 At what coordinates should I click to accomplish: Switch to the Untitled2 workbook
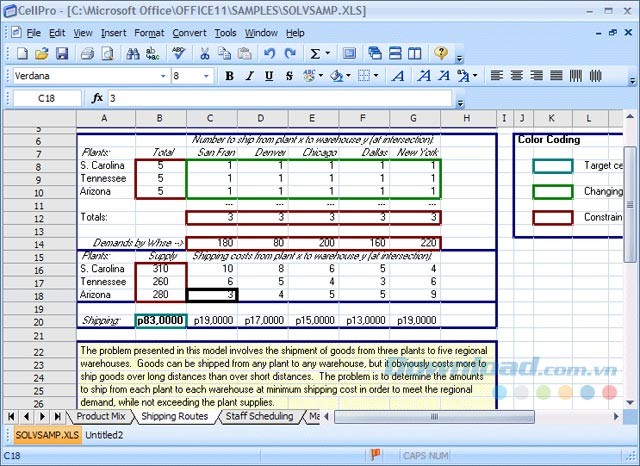104,435
